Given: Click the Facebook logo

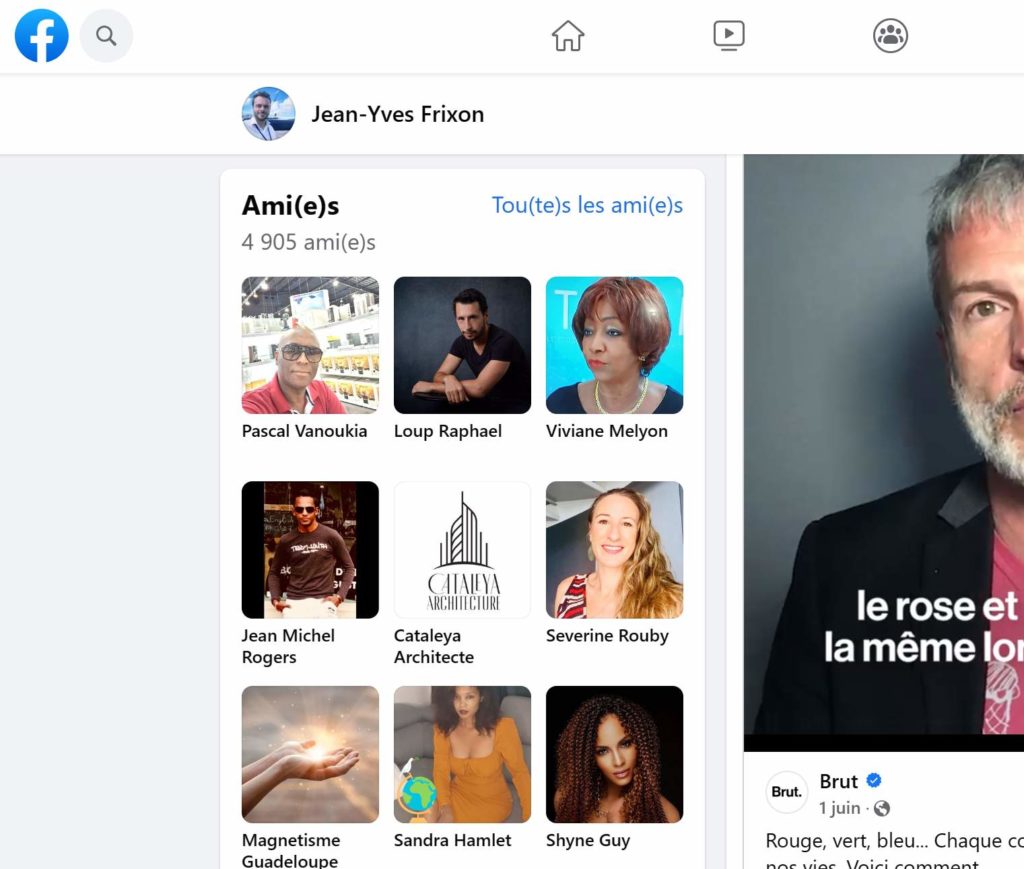Looking at the screenshot, I should [x=41, y=35].
